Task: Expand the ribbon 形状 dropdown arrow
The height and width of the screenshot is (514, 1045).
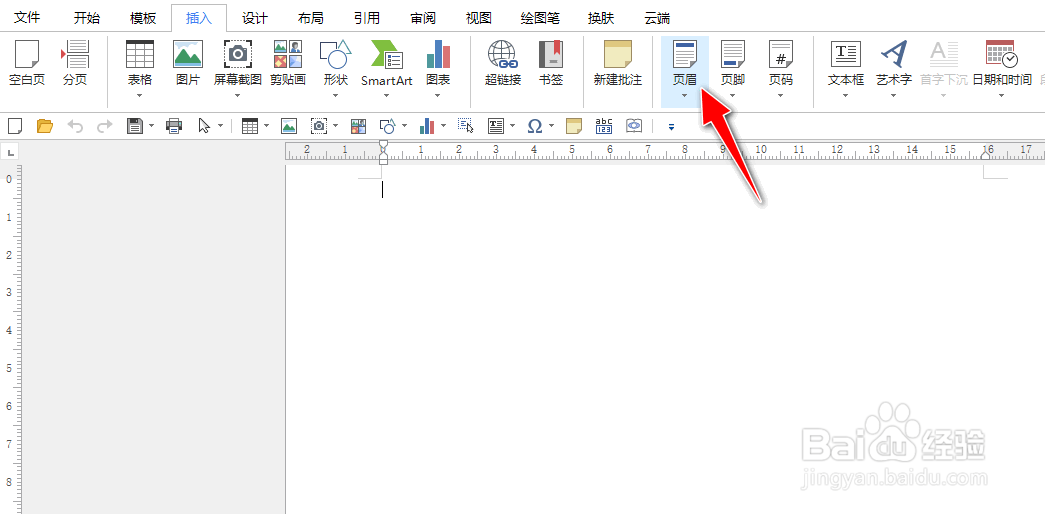Action: point(335,95)
